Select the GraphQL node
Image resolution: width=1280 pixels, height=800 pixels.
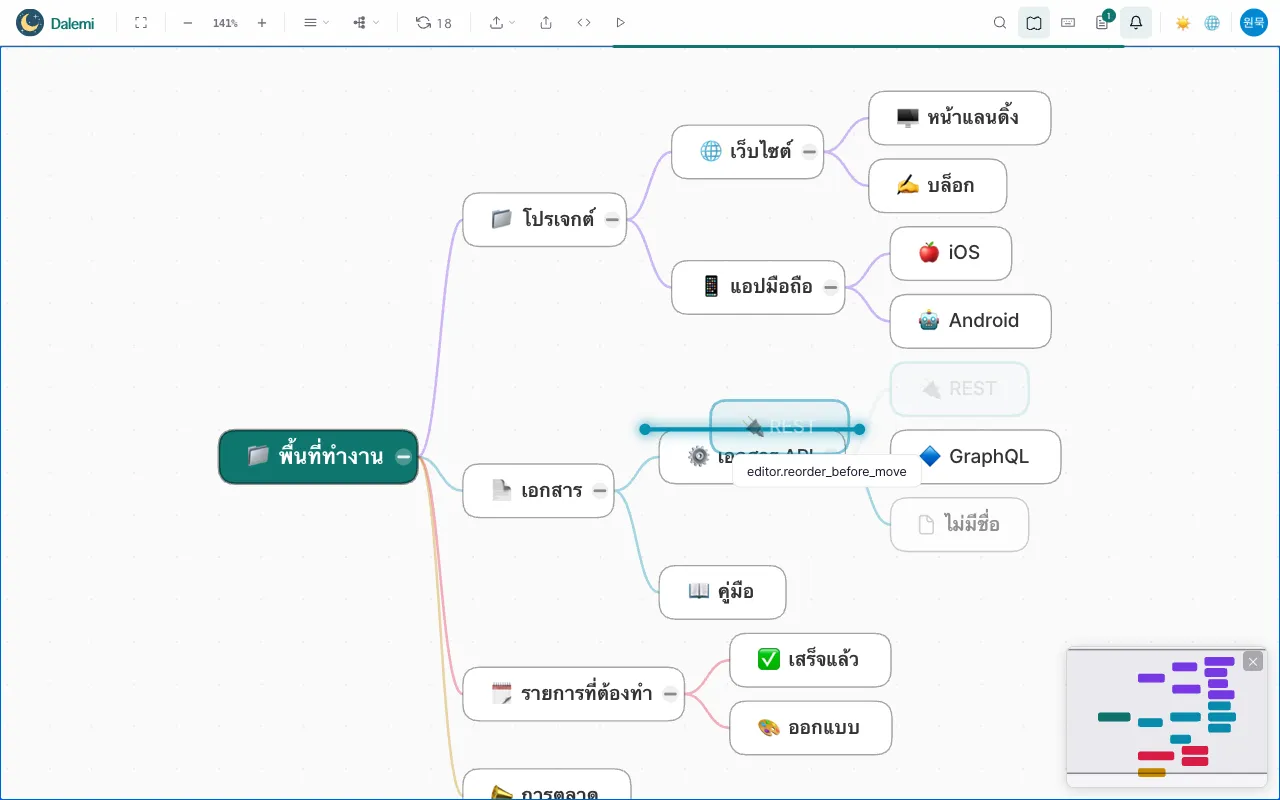coord(975,457)
